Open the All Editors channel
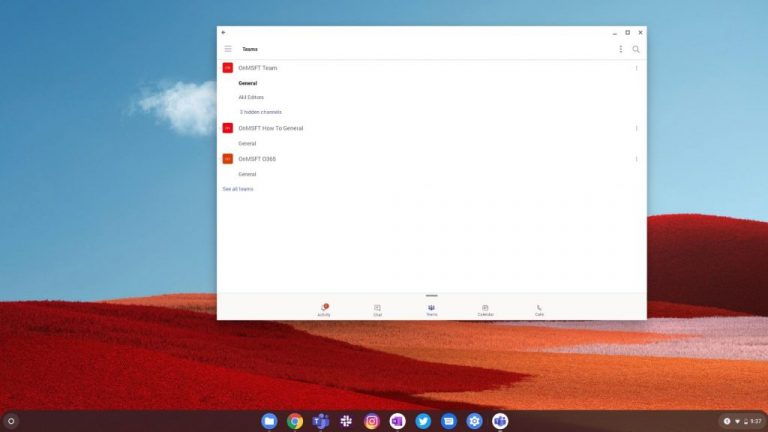 click(251, 97)
